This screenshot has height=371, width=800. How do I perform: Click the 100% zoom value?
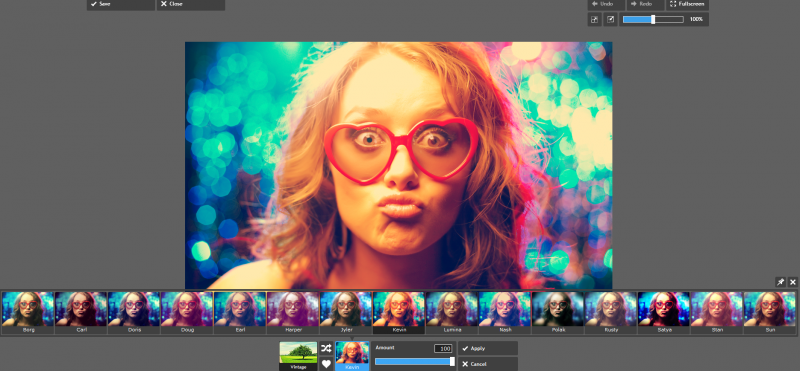point(696,19)
